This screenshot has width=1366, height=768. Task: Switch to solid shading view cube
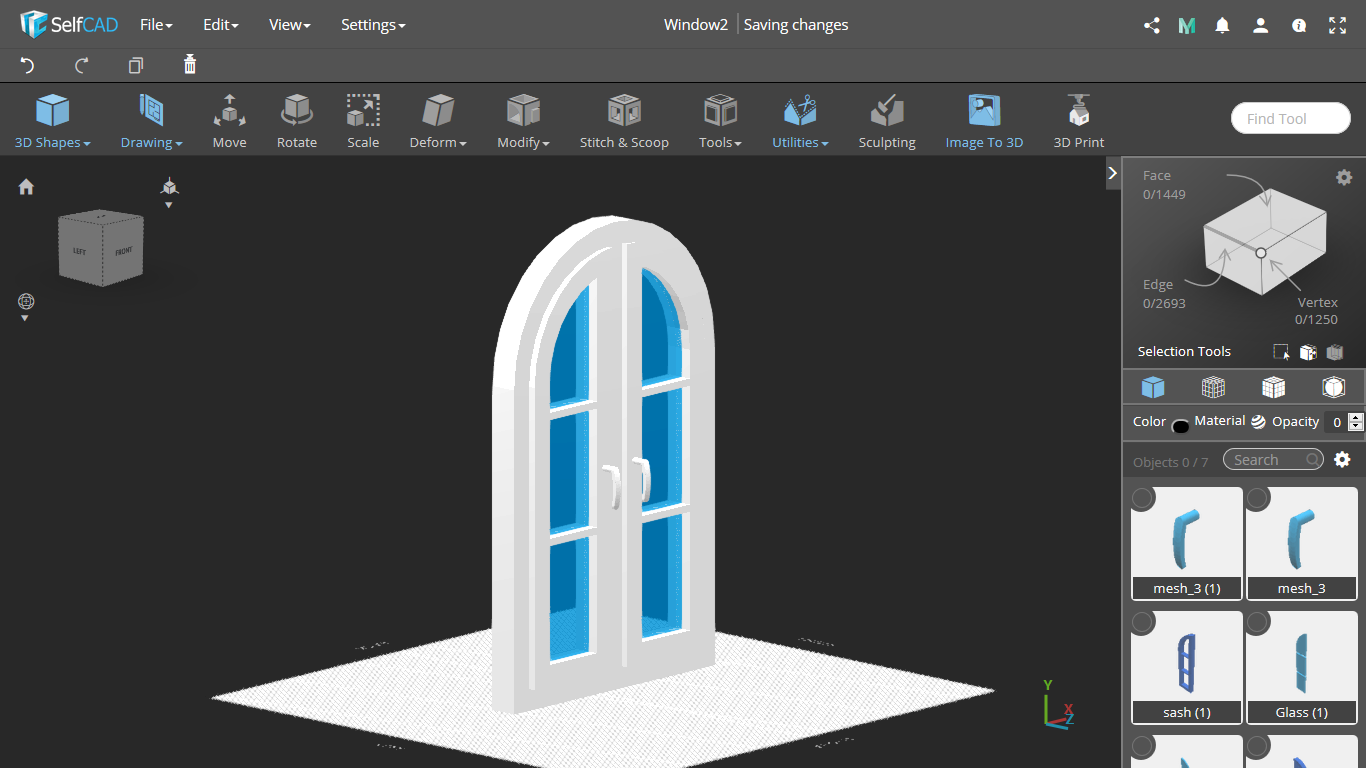pos(1153,387)
